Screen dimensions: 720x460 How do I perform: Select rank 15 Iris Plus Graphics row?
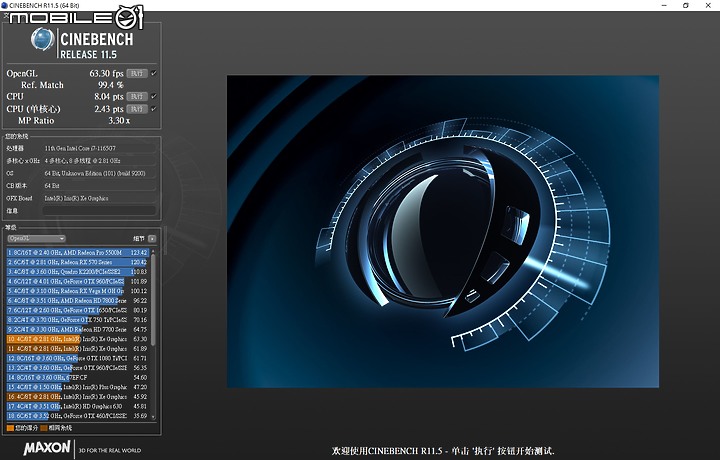pyautogui.click(x=78, y=387)
